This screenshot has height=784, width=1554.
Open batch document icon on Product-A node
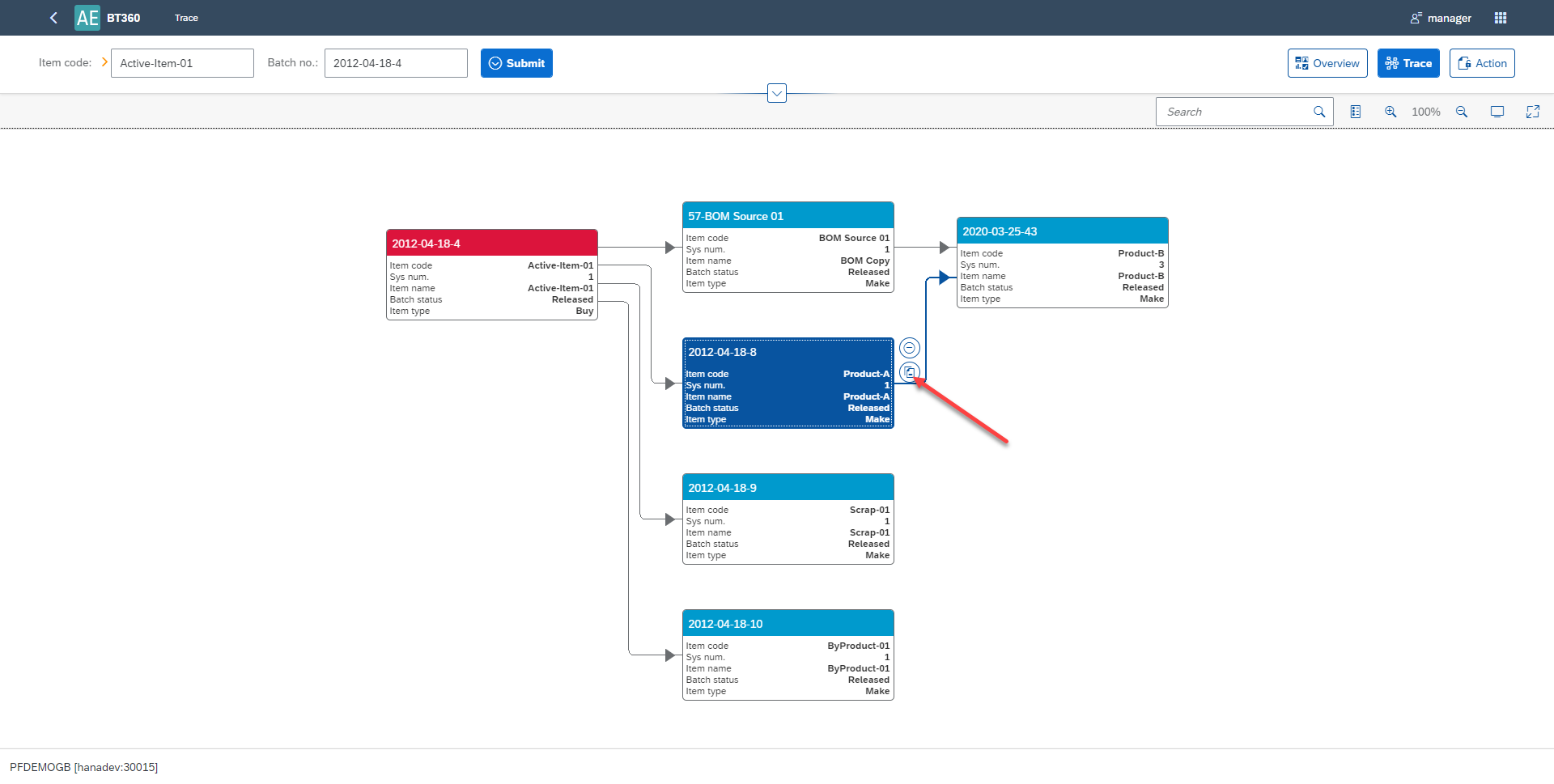click(910, 372)
